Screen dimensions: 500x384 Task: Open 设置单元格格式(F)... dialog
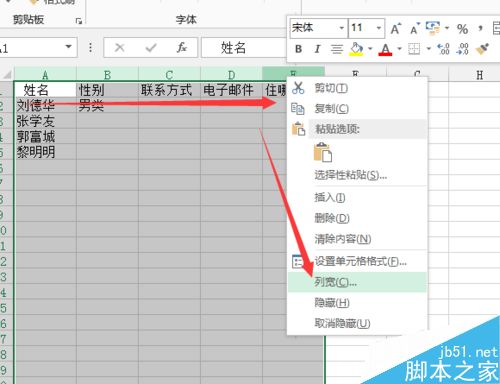click(x=357, y=261)
